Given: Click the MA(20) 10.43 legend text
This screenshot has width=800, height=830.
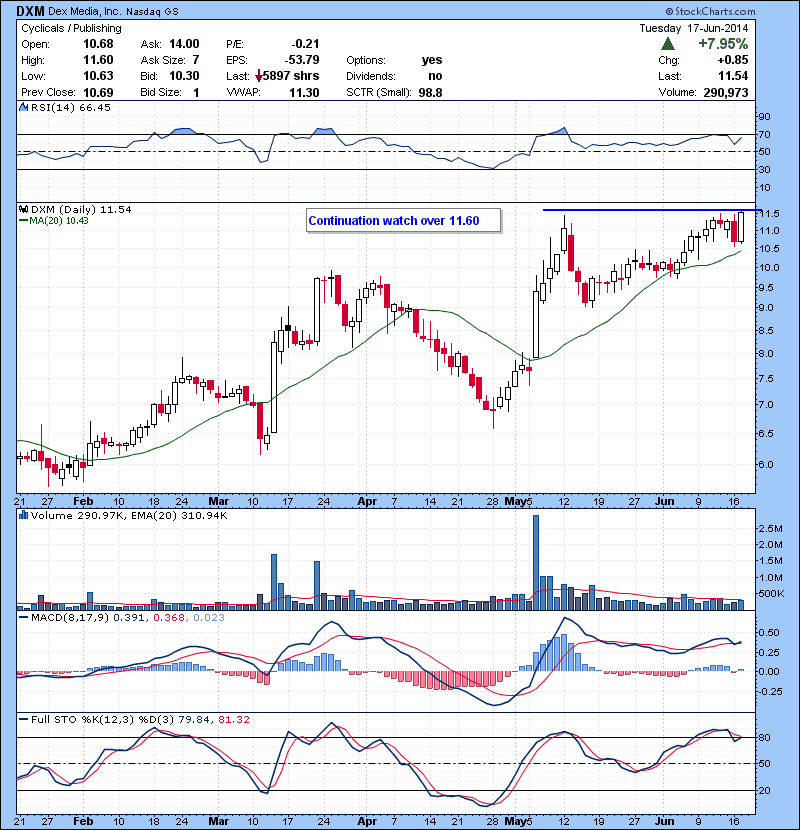Looking at the screenshot, I should point(59,221).
